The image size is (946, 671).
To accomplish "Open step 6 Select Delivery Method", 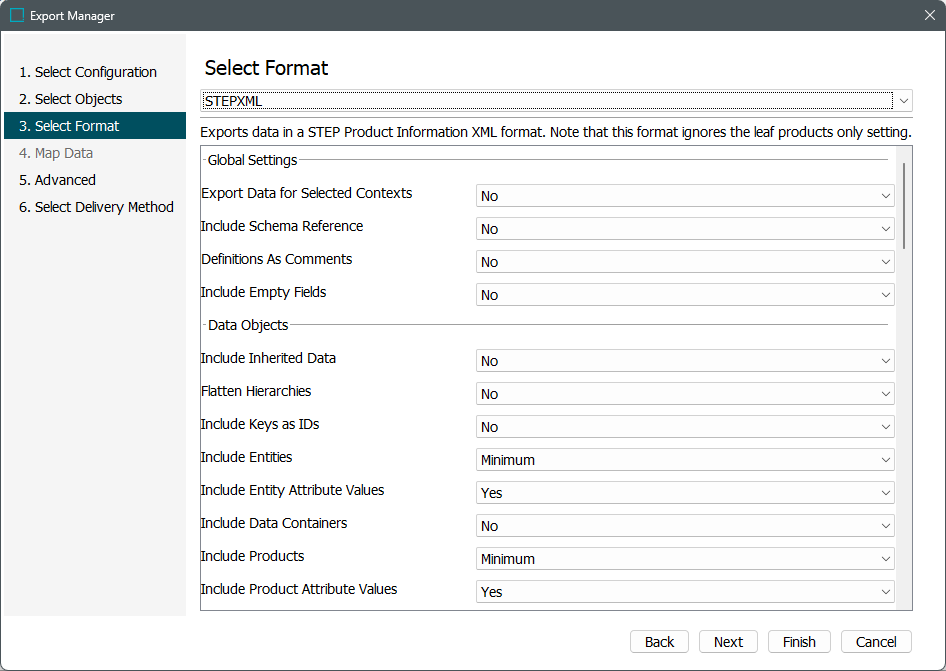I will click(x=104, y=207).
